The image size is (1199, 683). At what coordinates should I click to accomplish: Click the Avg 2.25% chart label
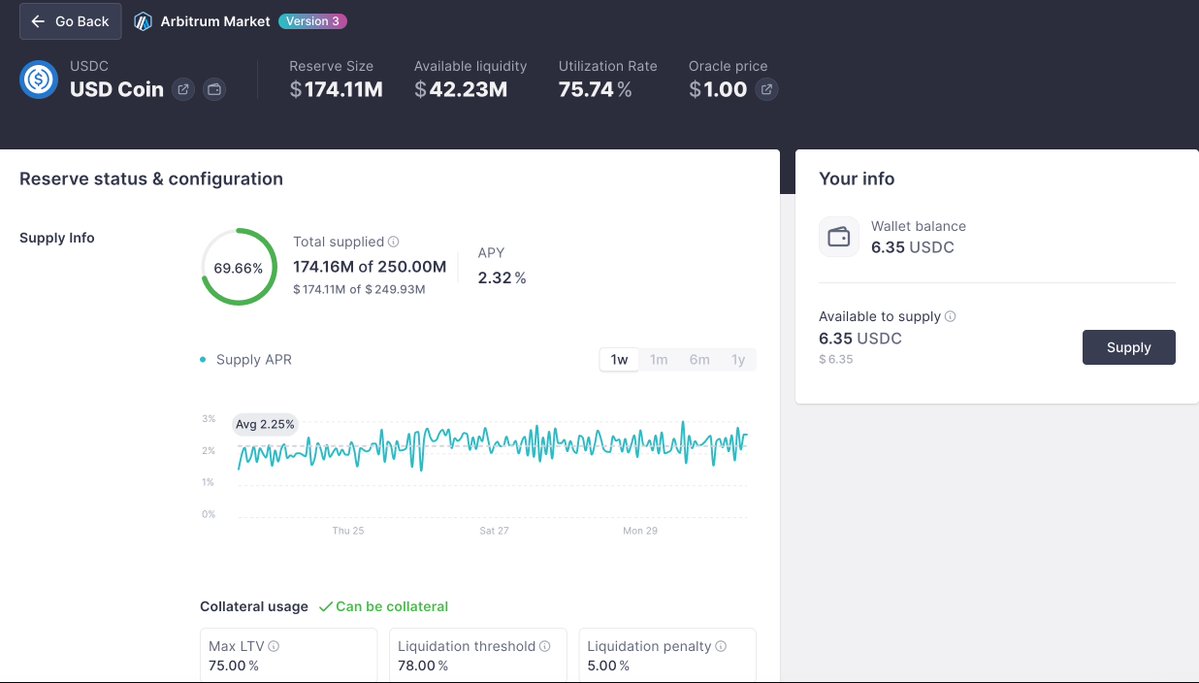coord(265,424)
